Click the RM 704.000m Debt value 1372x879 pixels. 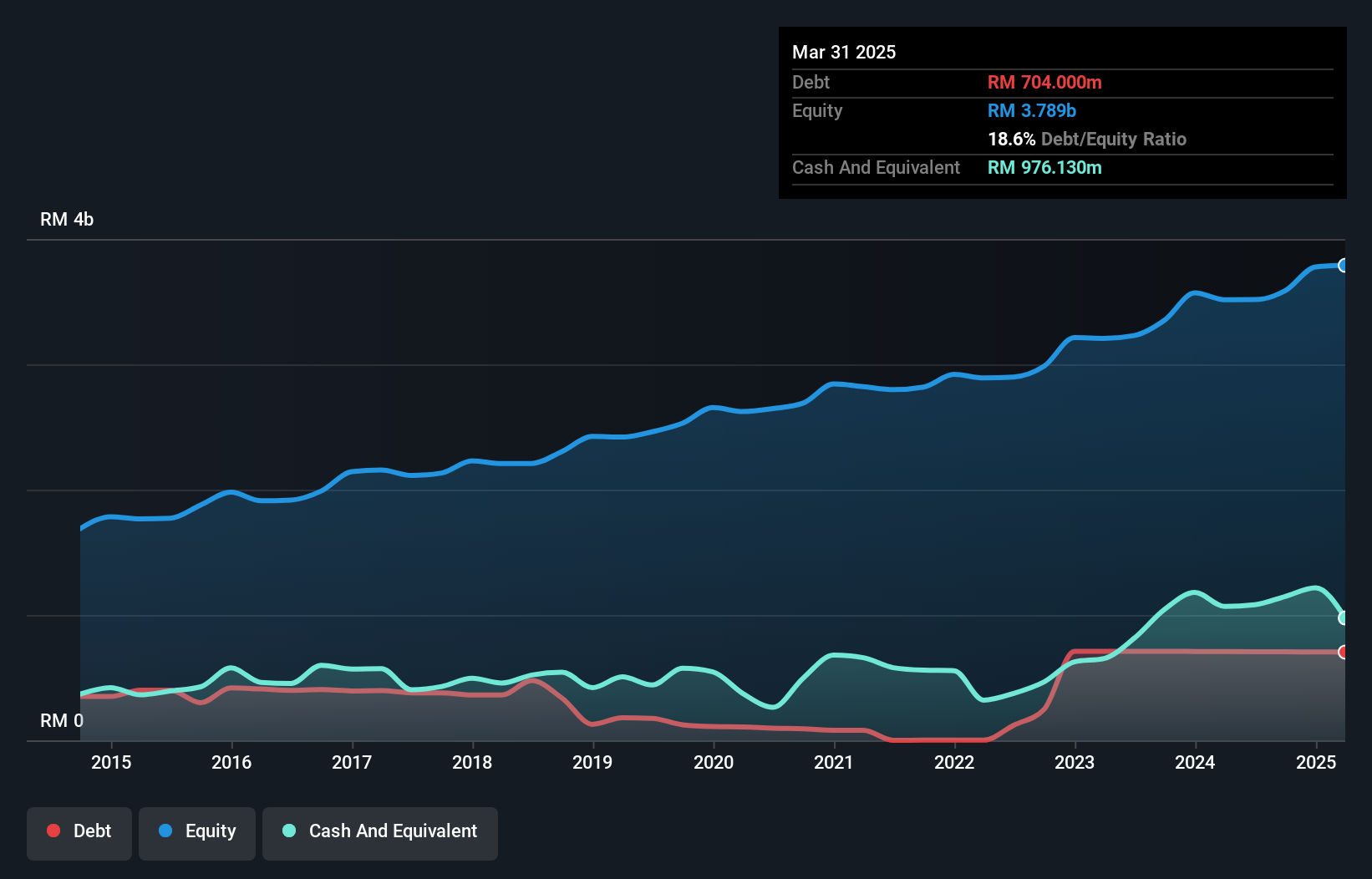[x=1044, y=83]
